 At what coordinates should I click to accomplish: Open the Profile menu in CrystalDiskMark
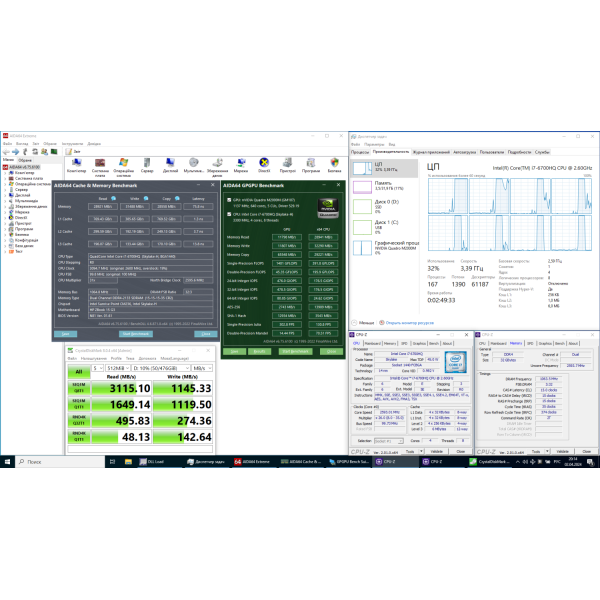pyautogui.click(x=116, y=359)
